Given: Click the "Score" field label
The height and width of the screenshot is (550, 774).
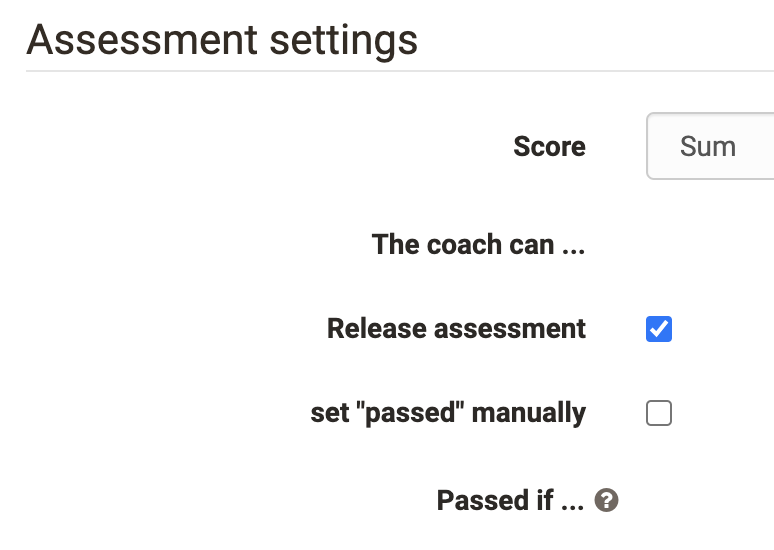Looking at the screenshot, I should [x=549, y=146].
